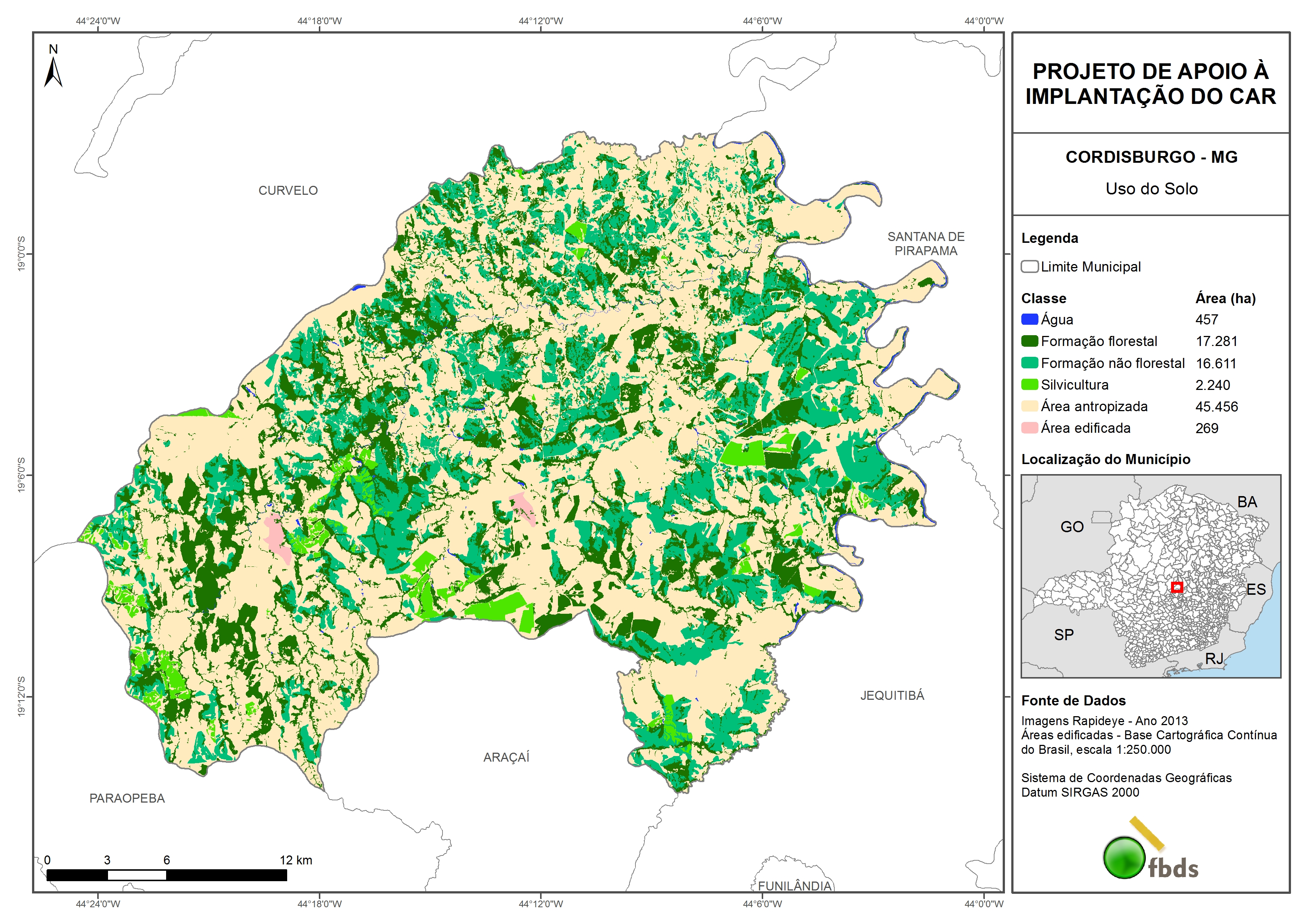The image size is (1307, 924).
Task: Click the Limite Municipal legend symbol
Action: click(1029, 266)
